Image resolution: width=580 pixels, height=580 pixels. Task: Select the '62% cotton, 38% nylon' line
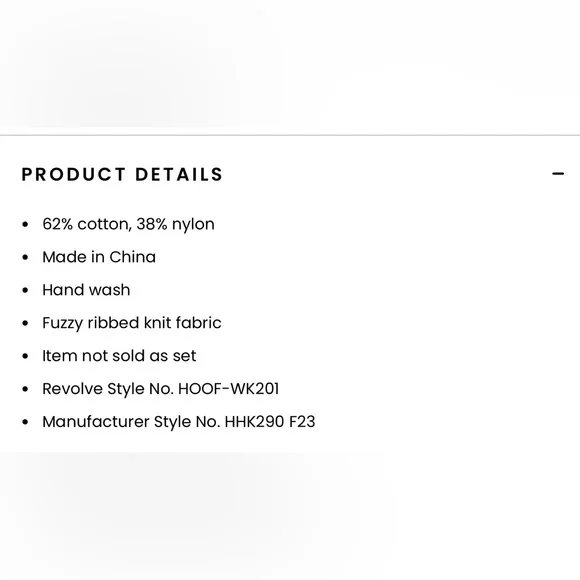tap(128, 224)
